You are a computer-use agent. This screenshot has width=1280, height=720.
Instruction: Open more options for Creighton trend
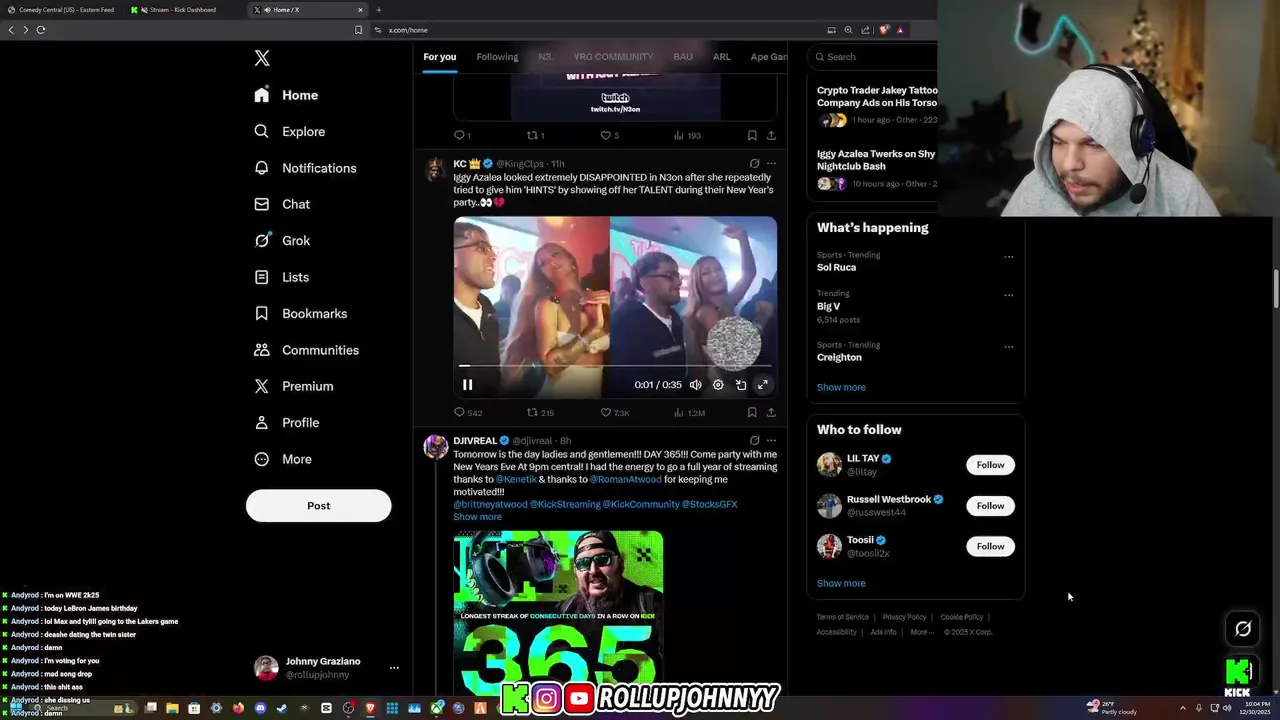(1008, 347)
